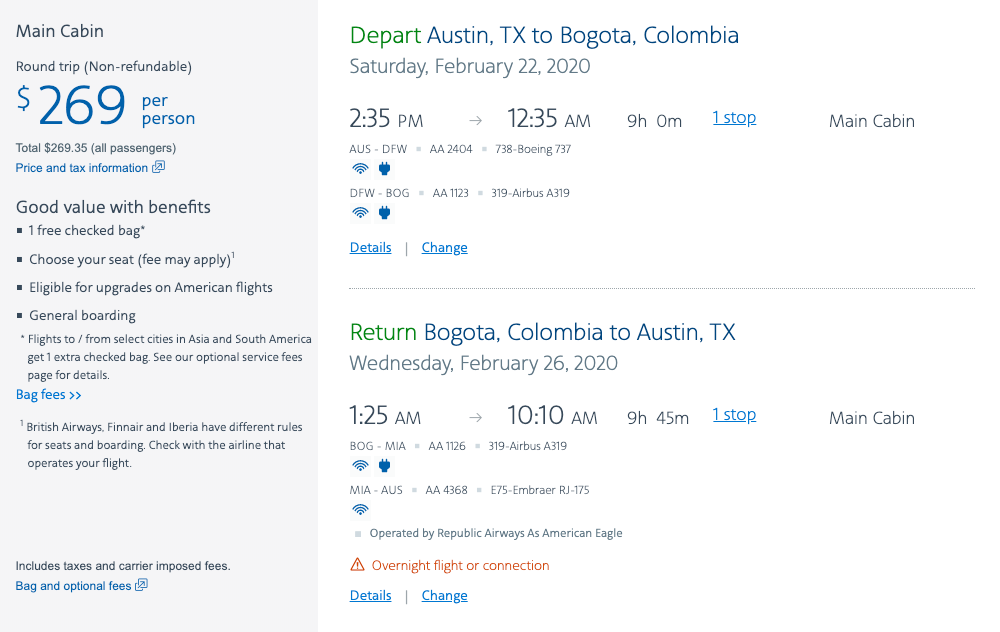View 1 stop info for departing flight
Screen dimensions: 1000x632
click(734, 118)
